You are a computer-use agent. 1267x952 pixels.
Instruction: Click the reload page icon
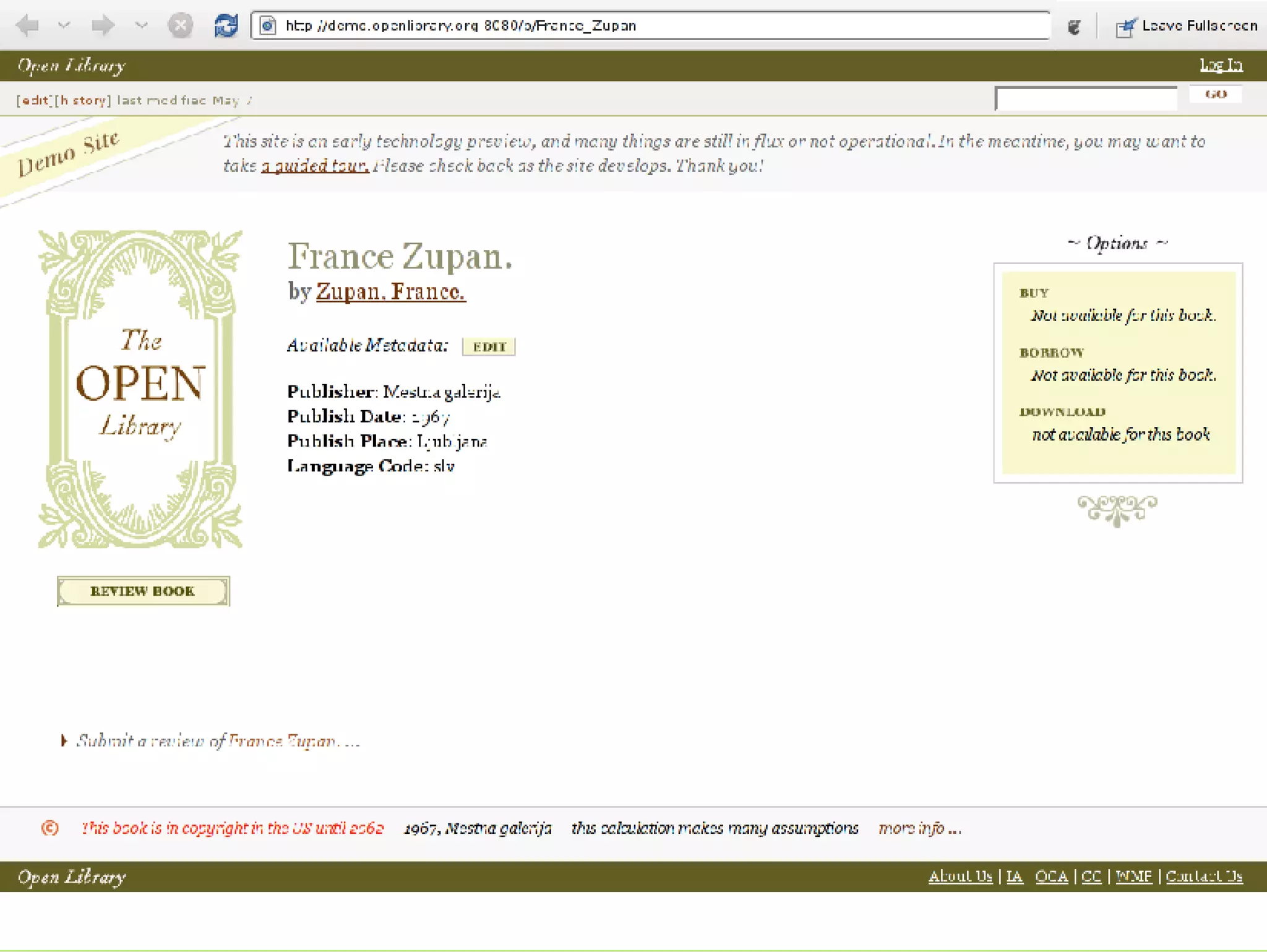(x=226, y=25)
